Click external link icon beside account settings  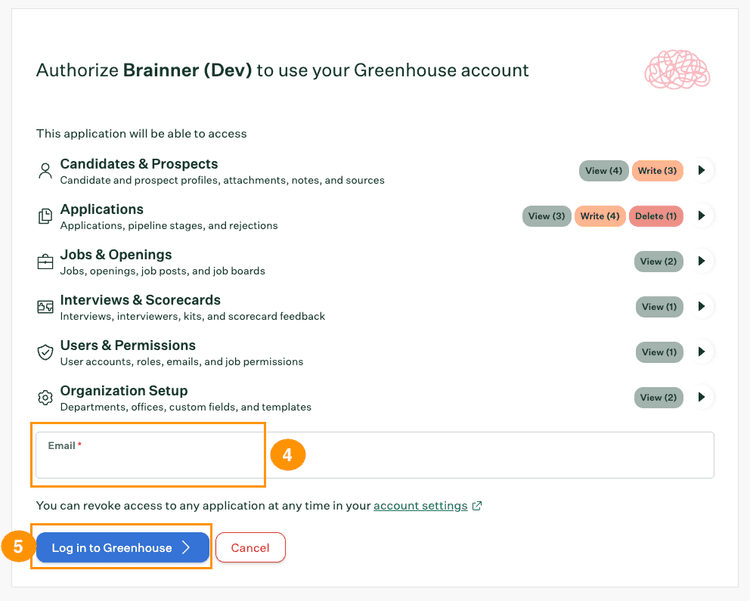coord(477,506)
